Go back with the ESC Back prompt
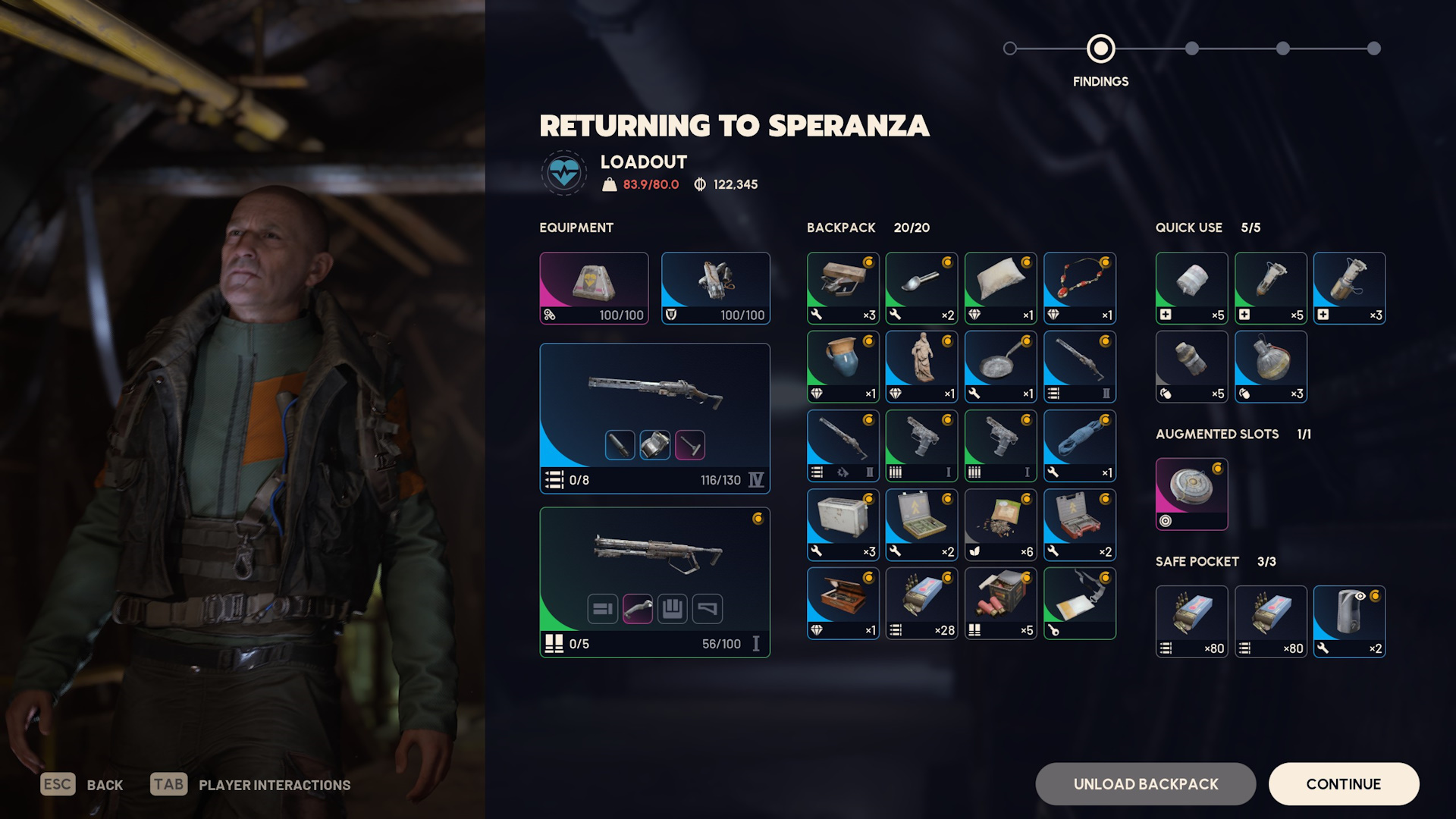Viewport: 1456px width, 819px height. tap(82, 785)
